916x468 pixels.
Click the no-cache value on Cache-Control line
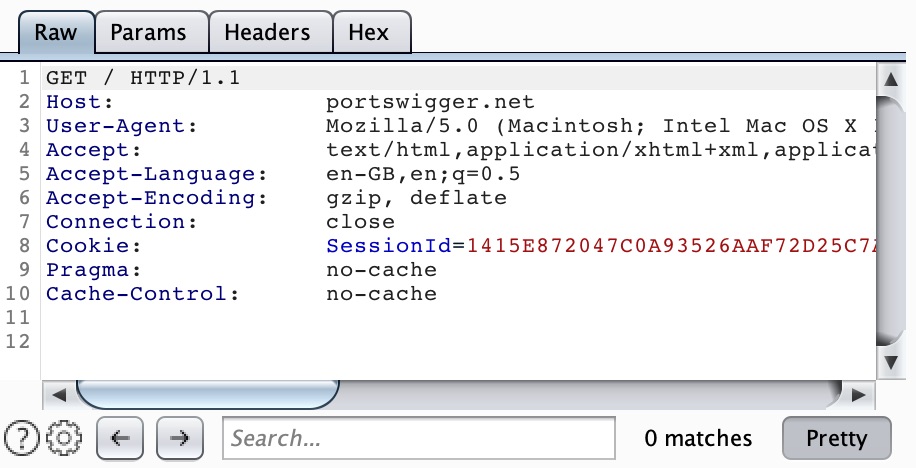tap(381, 294)
